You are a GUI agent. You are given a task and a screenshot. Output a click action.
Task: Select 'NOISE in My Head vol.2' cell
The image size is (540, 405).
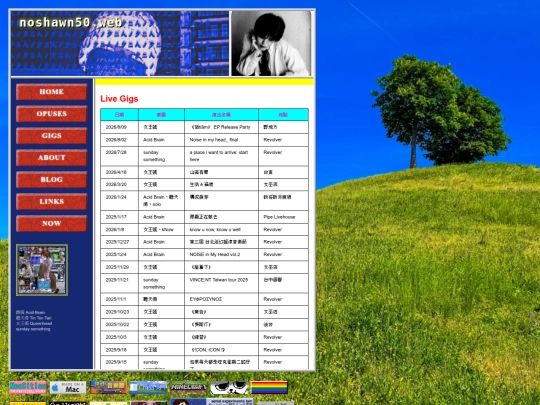(221, 255)
